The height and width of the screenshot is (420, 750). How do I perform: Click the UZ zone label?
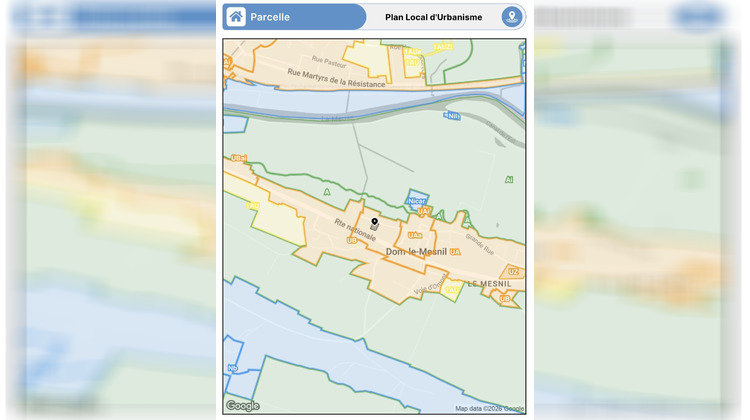coord(513,271)
